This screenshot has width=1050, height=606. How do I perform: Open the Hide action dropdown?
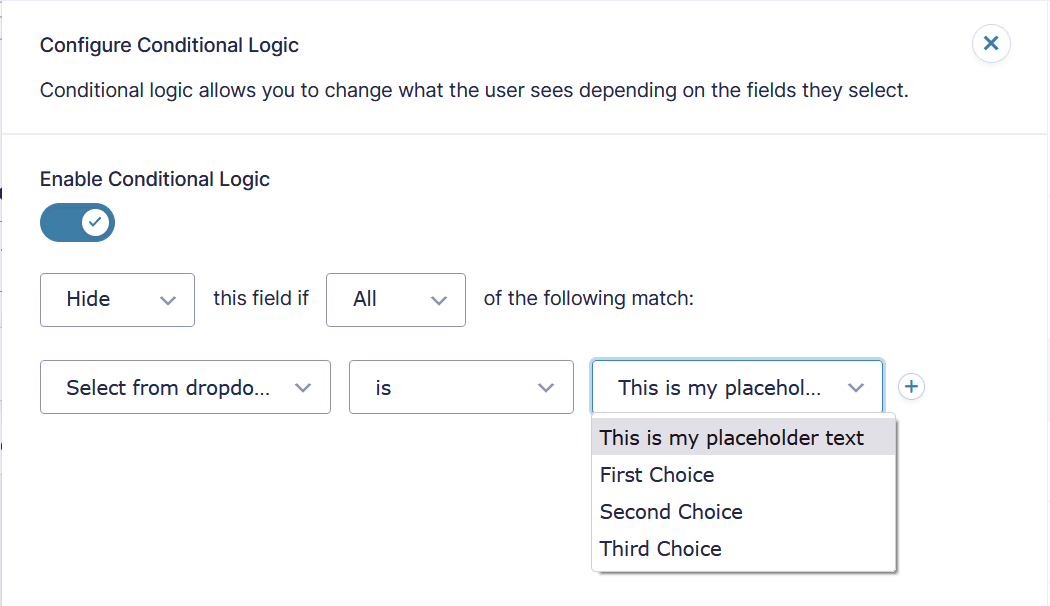pyautogui.click(x=117, y=299)
